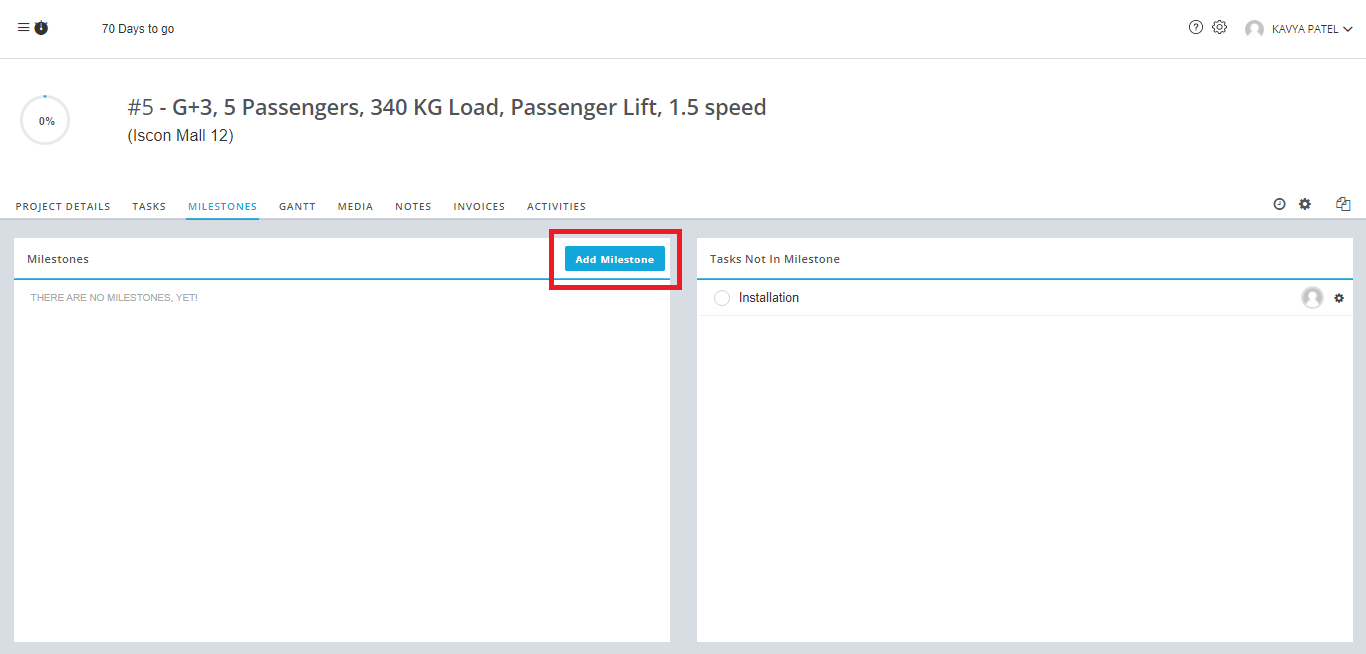The image size is (1366, 654).
Task: Open the top bar settings gear
Action: click(1219, 28)
